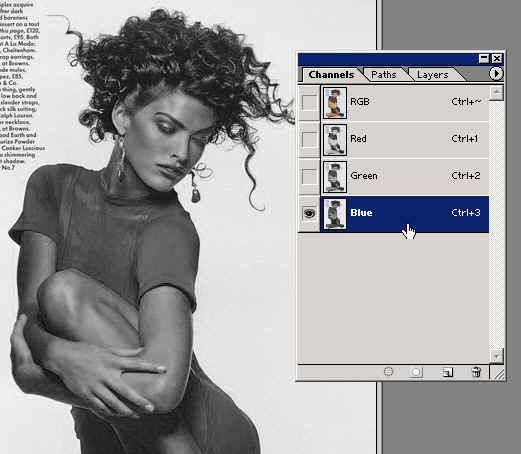
Task: Hide the Blue channel eye icon
Action: click(309, 213)
